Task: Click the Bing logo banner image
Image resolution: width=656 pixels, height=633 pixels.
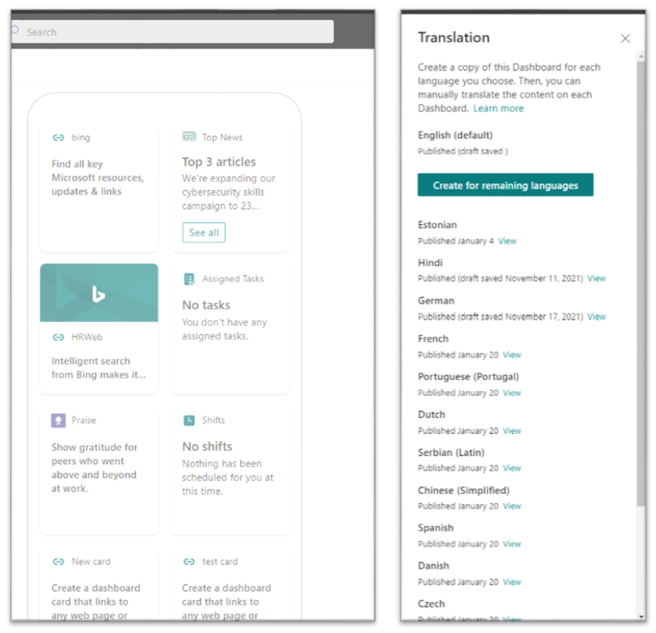Action: tap(99, 293)
